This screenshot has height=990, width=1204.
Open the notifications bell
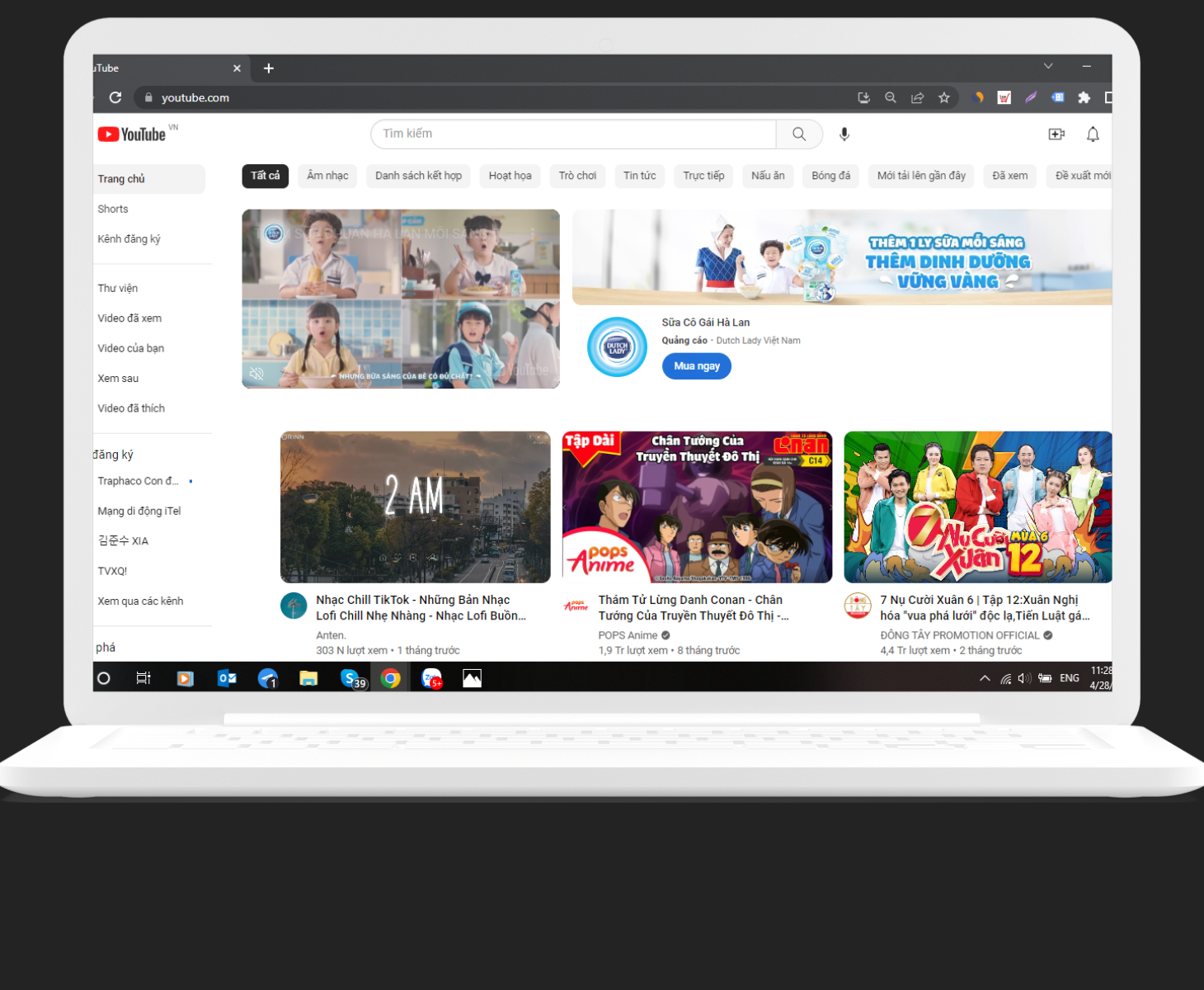pos(1092,134)
